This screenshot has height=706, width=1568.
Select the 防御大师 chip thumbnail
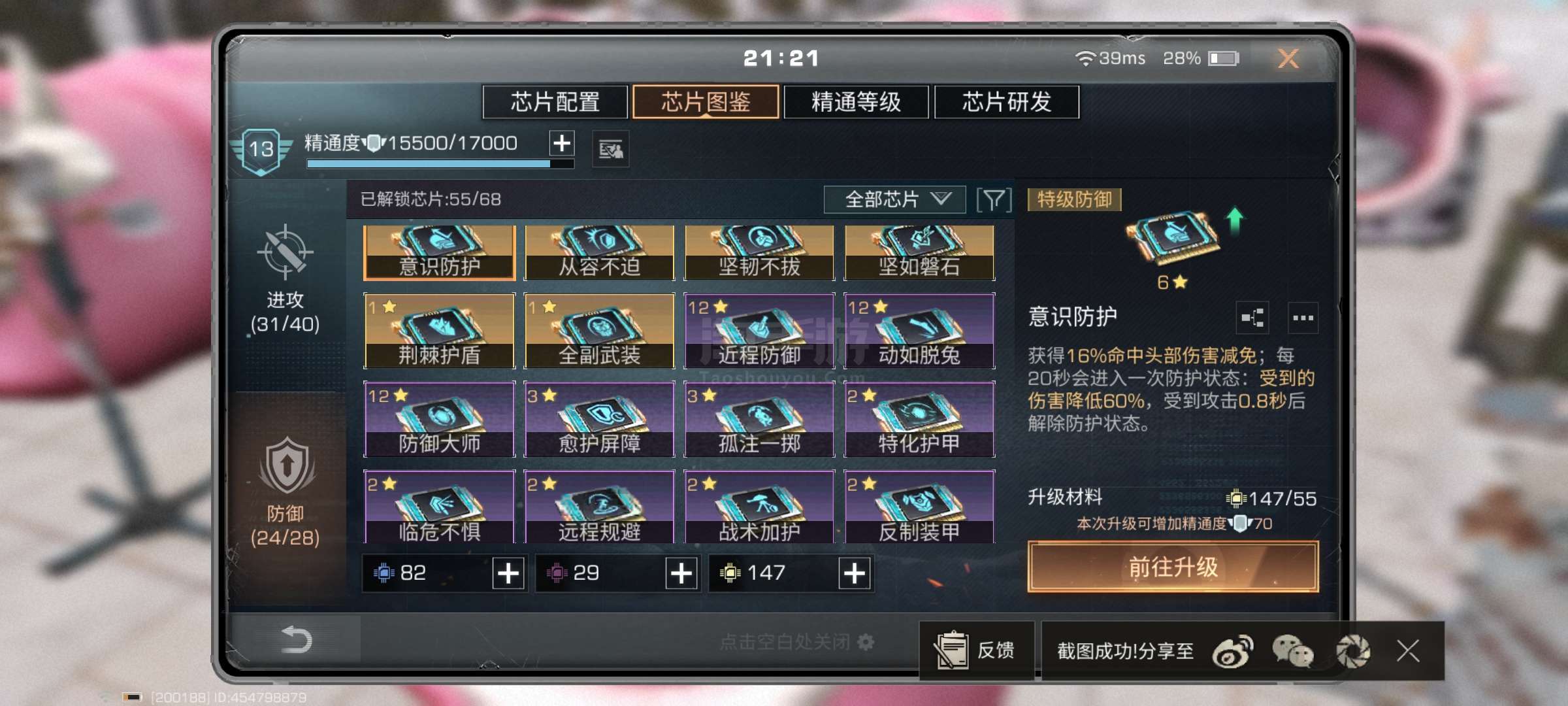440,419
